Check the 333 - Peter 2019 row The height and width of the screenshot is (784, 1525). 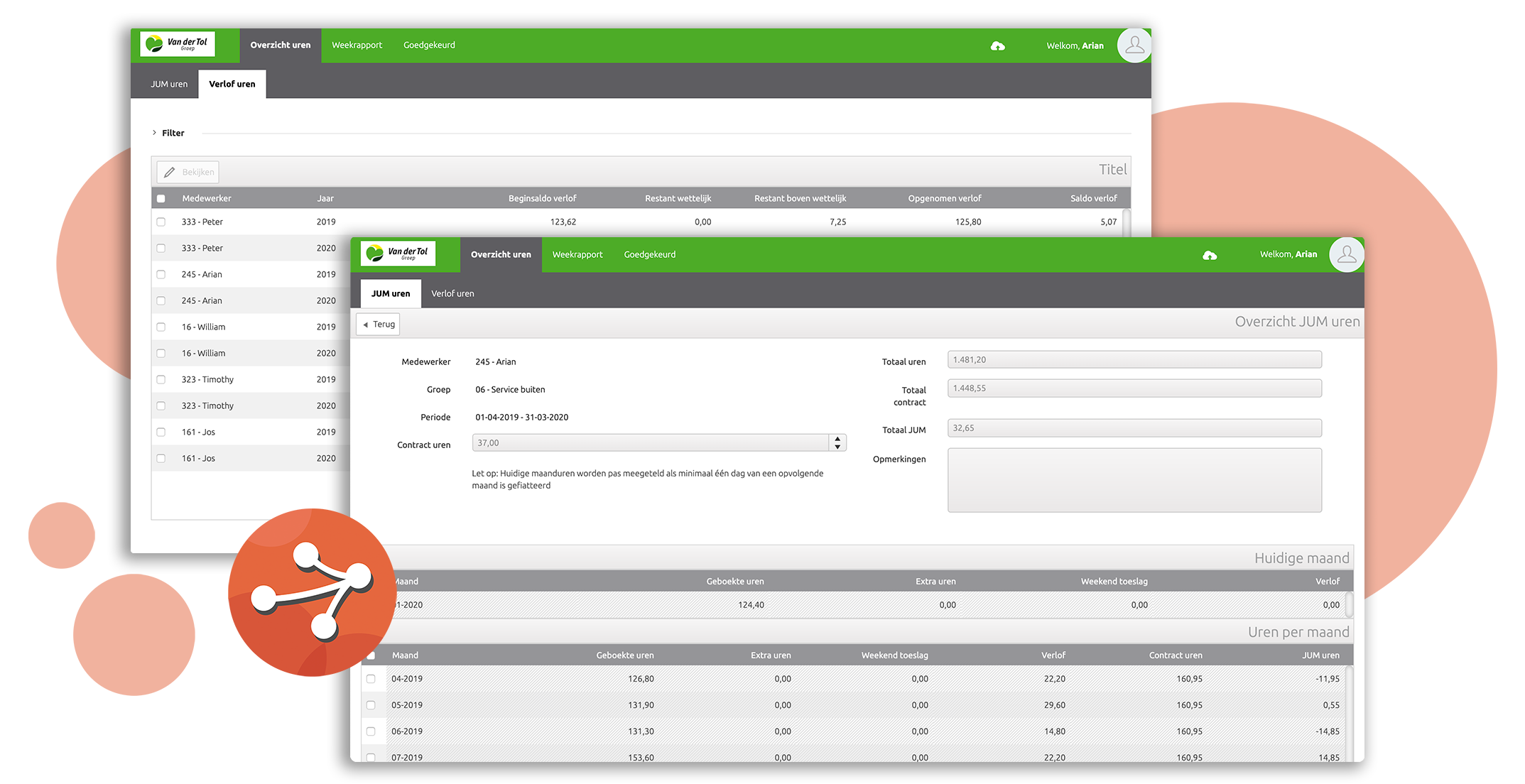161,222
